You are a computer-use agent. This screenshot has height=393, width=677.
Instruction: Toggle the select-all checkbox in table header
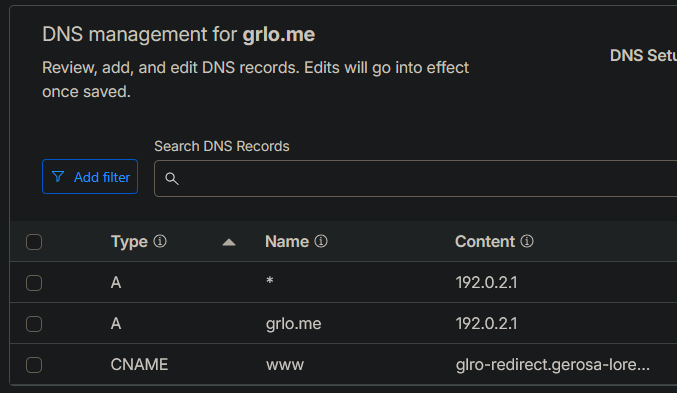(x=34, y=242)
